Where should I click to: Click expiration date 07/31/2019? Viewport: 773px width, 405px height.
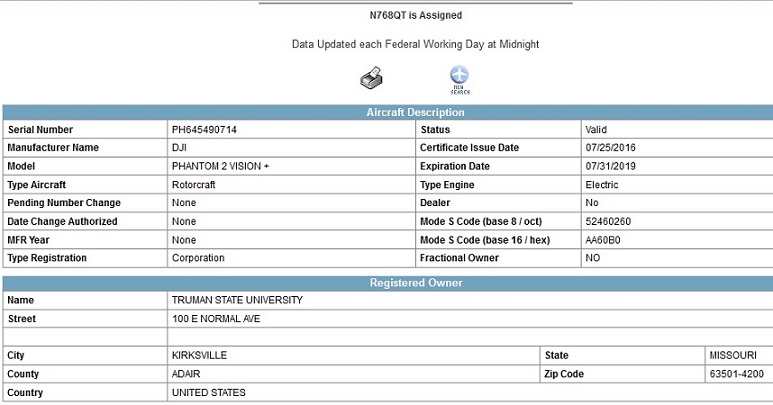pos(610,166)
